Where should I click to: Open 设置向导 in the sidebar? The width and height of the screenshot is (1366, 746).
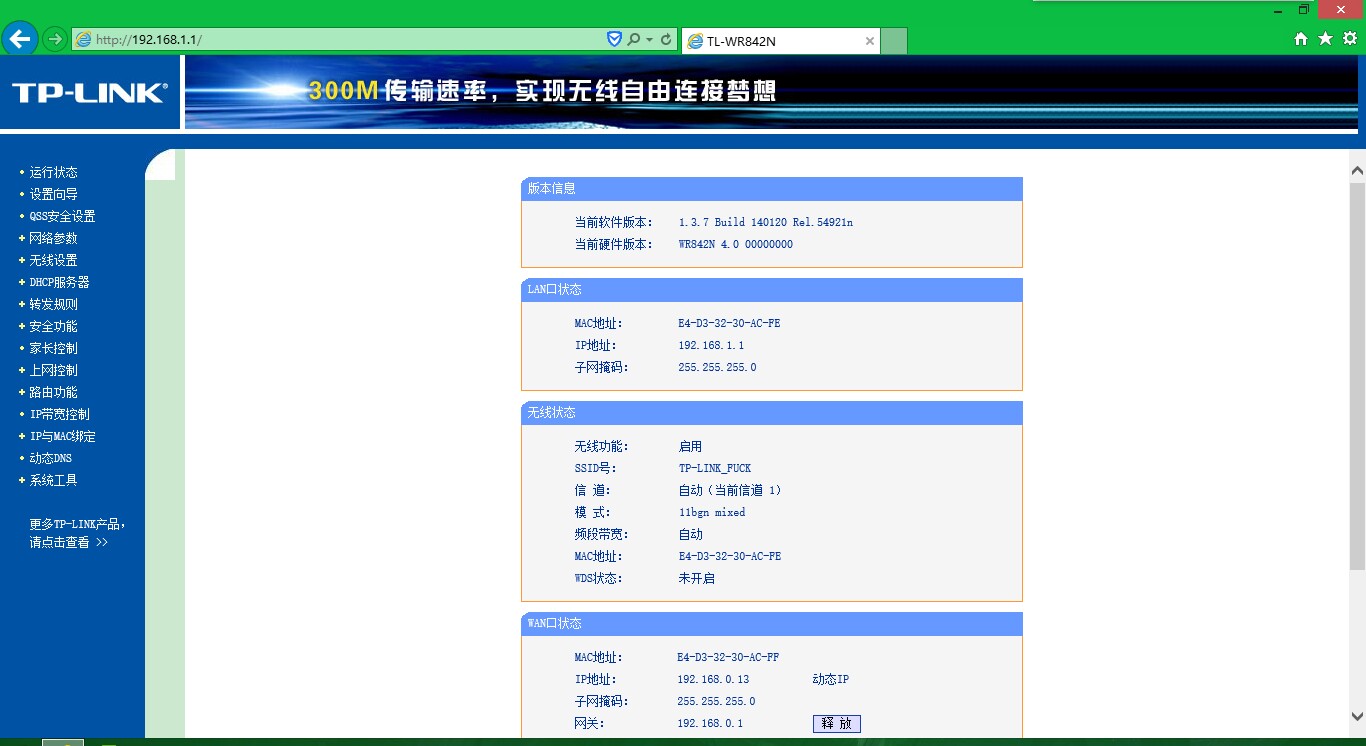[x=53, y=194]
